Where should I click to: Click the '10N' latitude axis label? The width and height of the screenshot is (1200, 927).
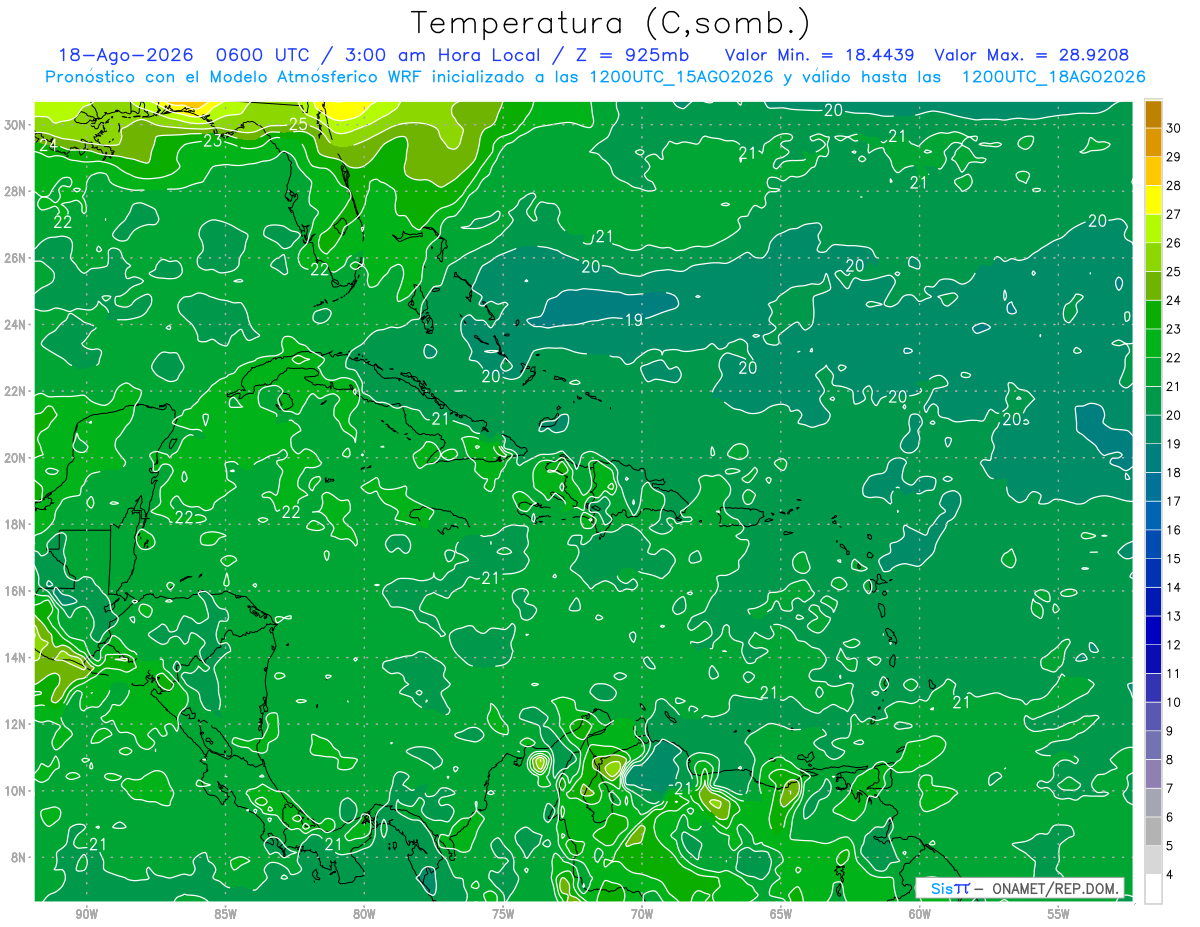click(x=17, y=791)
